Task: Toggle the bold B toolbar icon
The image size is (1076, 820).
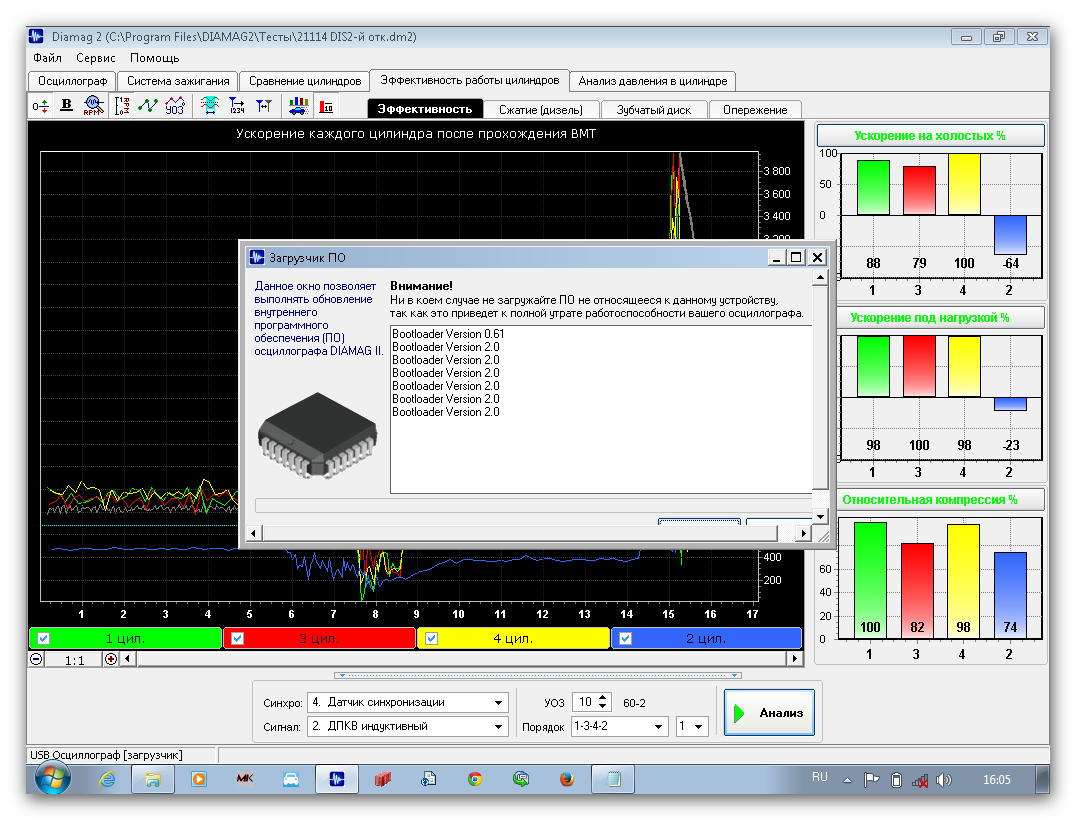Action: click(x=67, y=106)
